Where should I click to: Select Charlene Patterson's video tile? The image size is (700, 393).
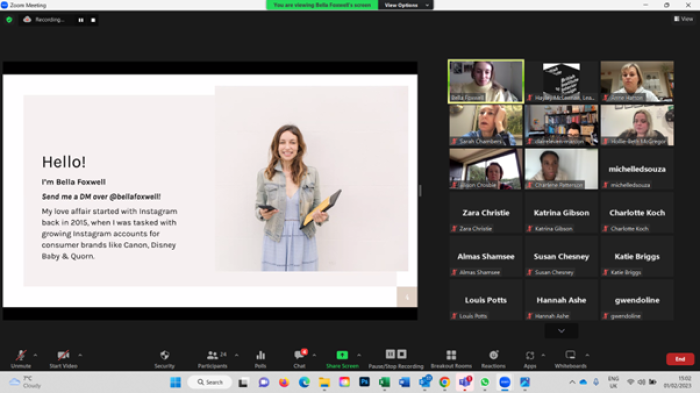tap(561, 169)
